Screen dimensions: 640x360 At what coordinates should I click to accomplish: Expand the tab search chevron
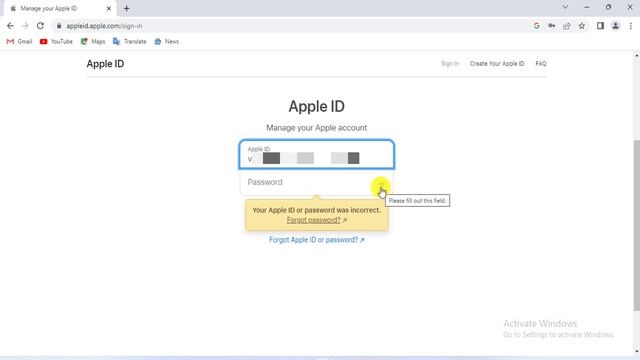[565, 7]
